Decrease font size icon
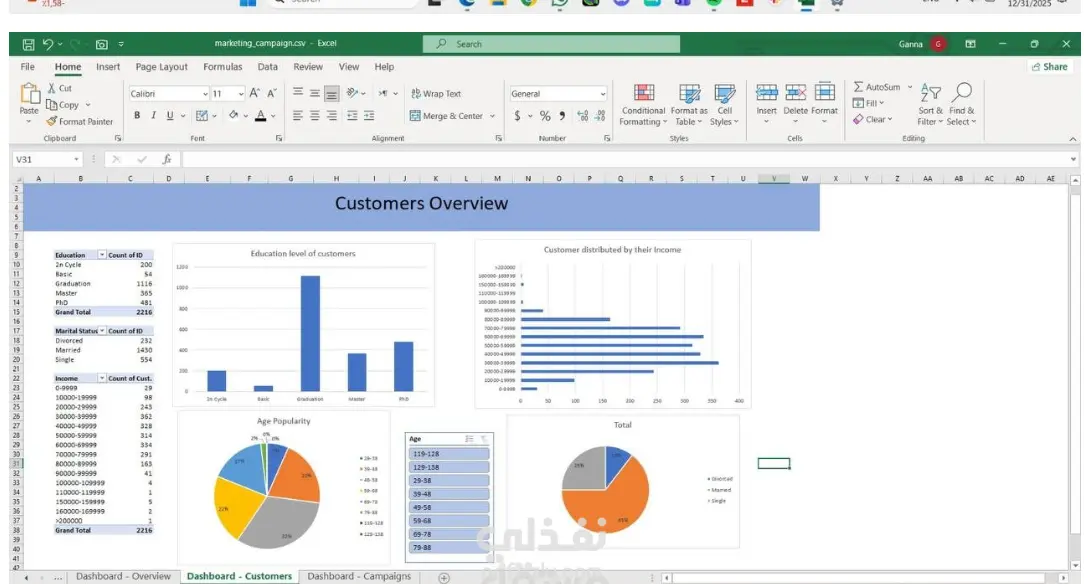Image resolution: width=1084 pixels, height=584 pixels. tap(272, 93)
